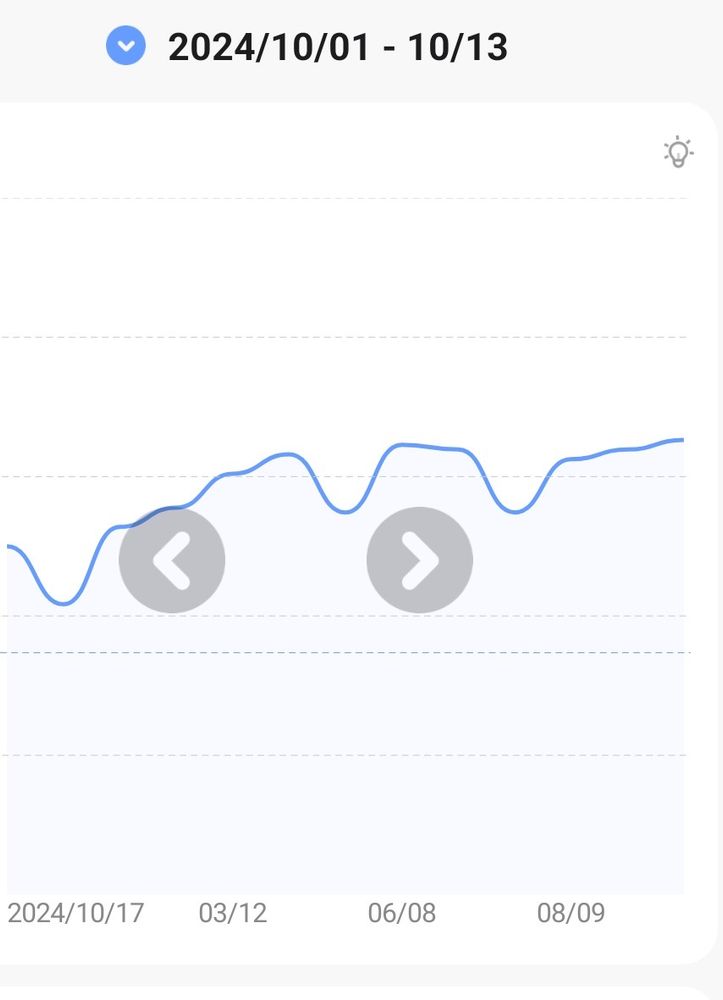Viewport: 723px width, 1000px height.
Task: Select the 03/12 axis date label
Action: (x=233, y=913)
